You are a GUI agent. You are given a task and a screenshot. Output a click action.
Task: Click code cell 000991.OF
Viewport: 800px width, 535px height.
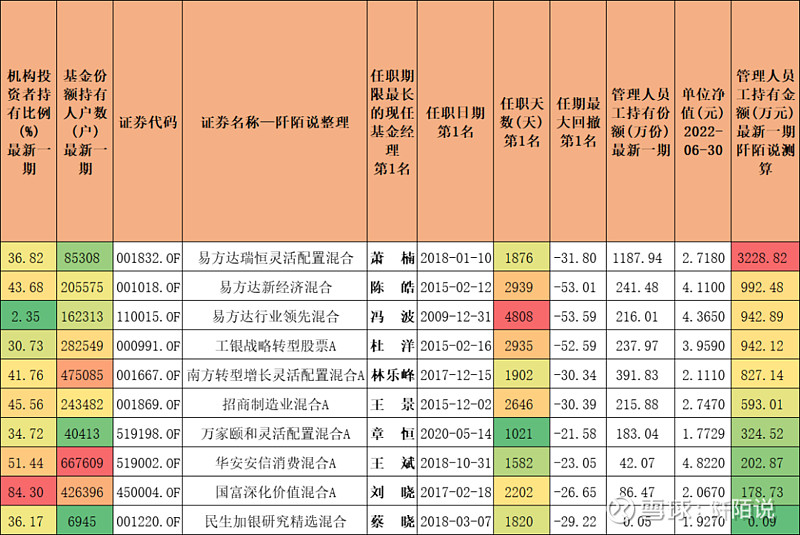click(147, 346)
